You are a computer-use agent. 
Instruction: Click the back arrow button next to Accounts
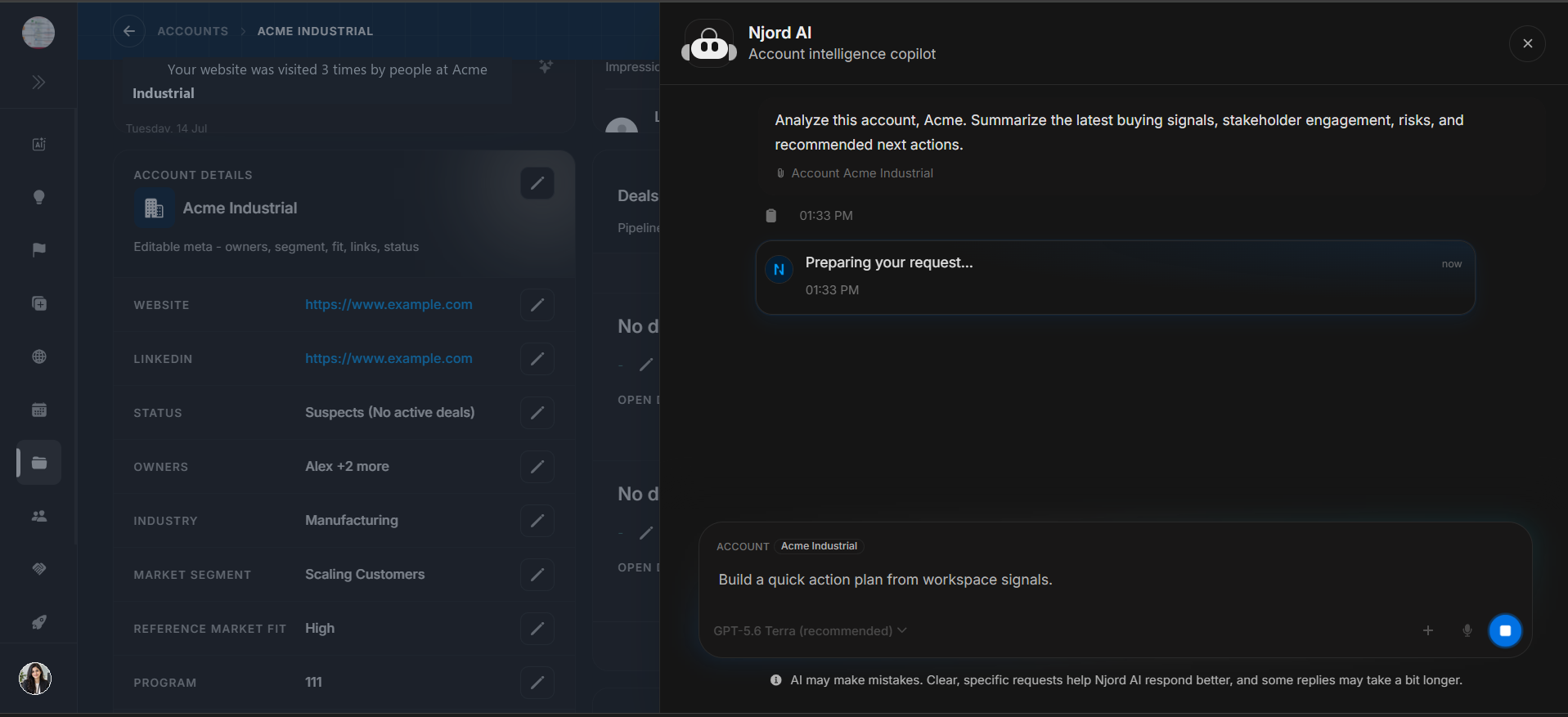click(129, 31)
